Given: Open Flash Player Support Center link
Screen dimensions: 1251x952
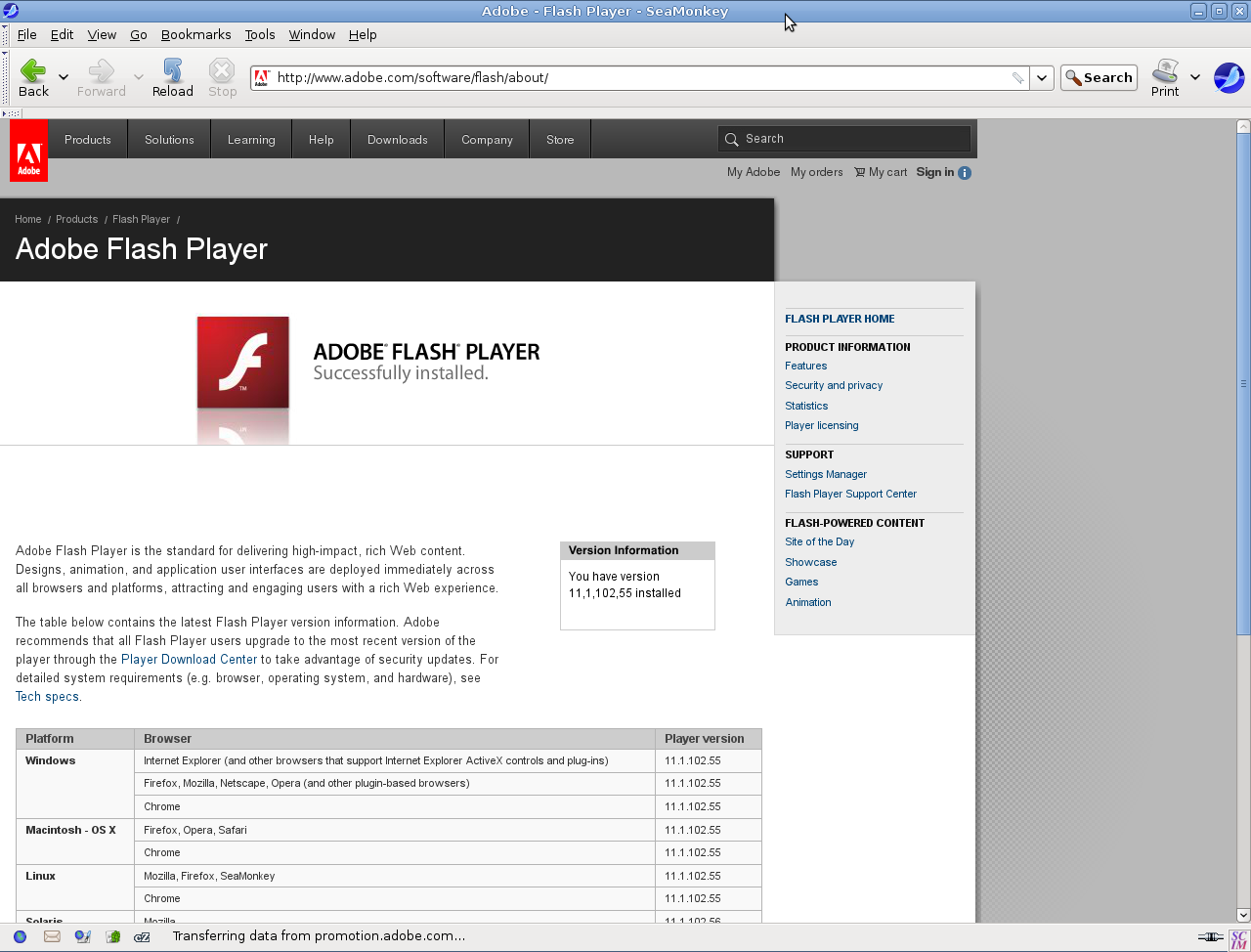Looking at the screenshot, I should [850, 494].
